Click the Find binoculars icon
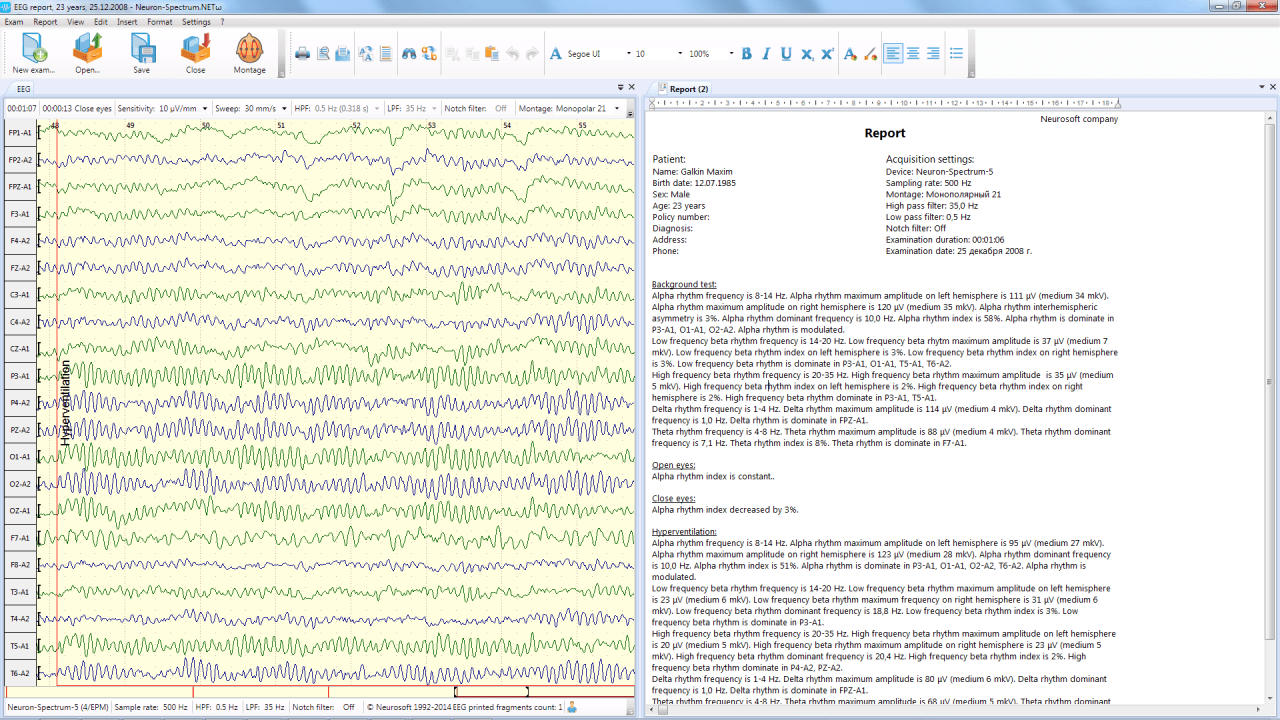 [409, 53]
